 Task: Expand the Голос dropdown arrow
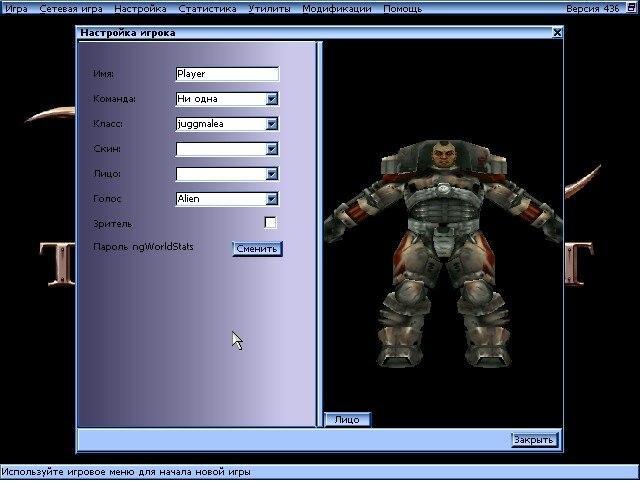[x=272, y=199]
